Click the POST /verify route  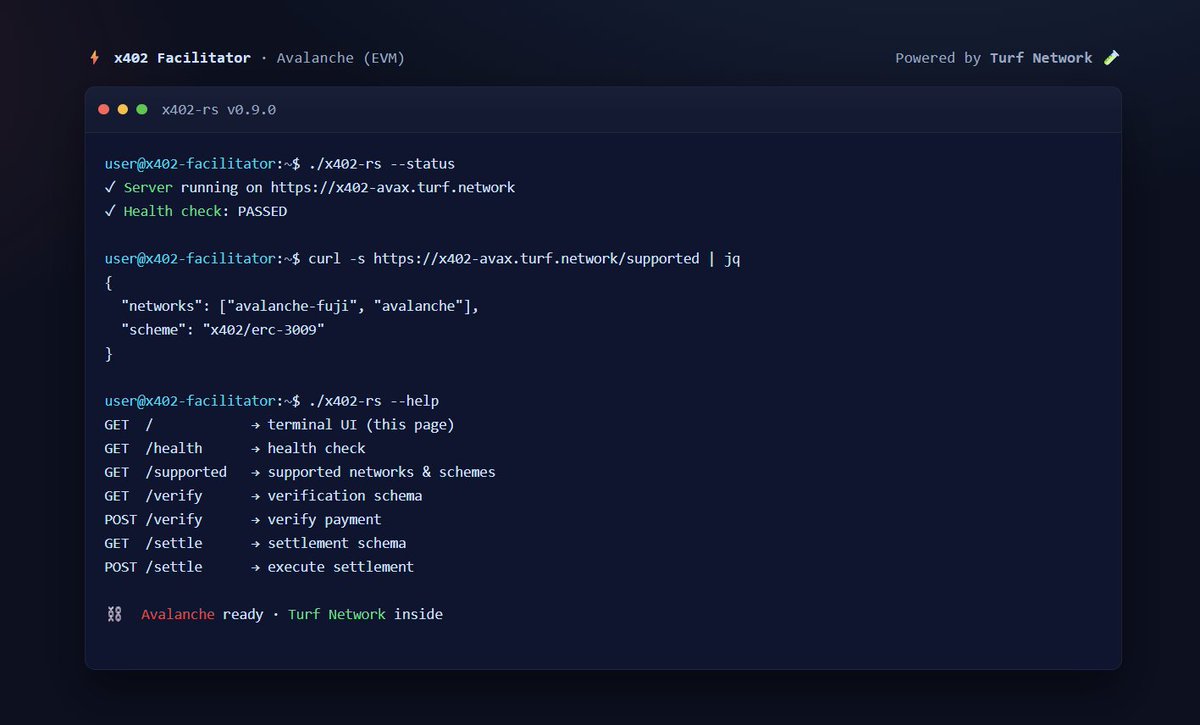pyautogui.click(x=243, y=520)
